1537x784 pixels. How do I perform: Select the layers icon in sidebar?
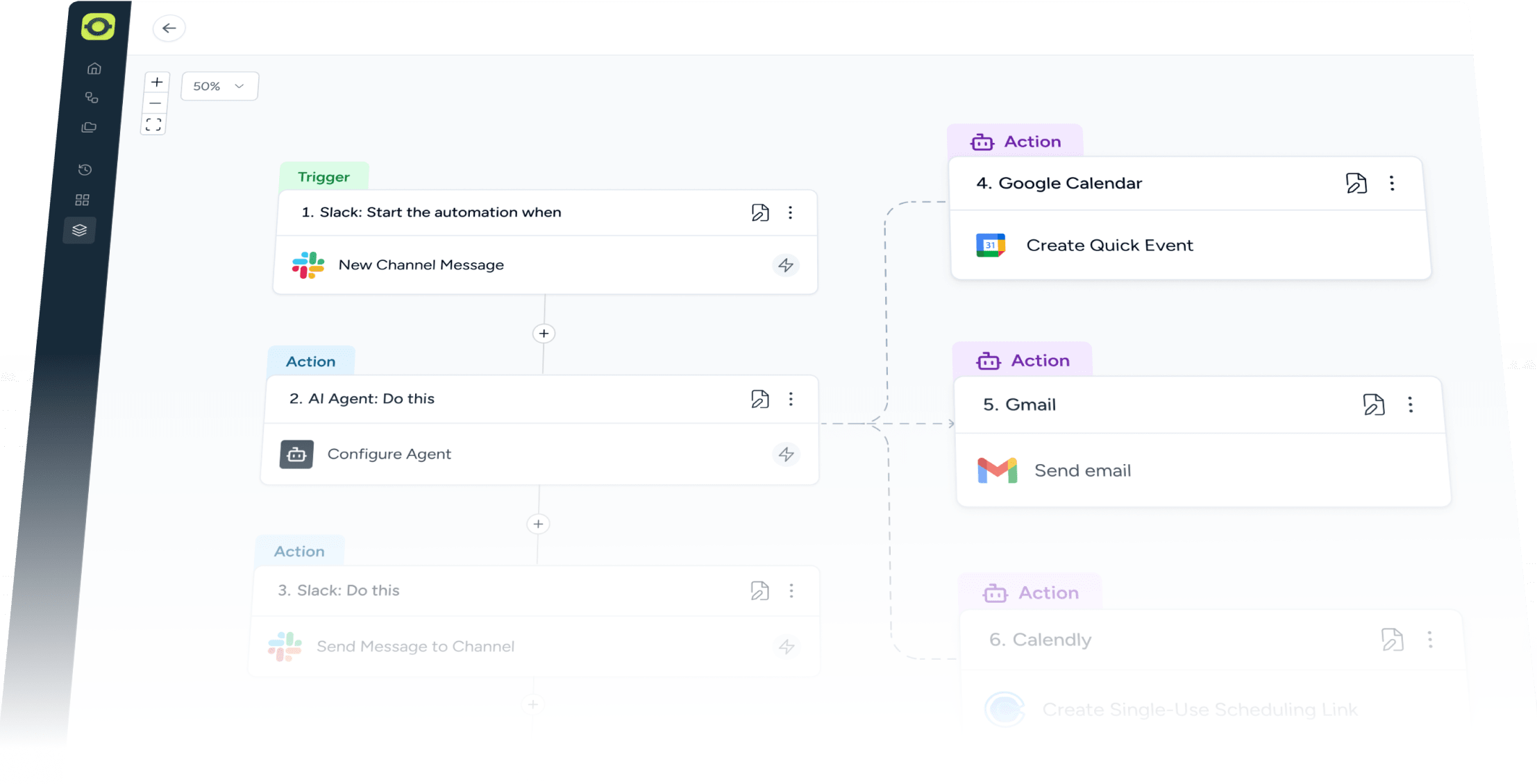pyautogui.click(x=80, y=230)
